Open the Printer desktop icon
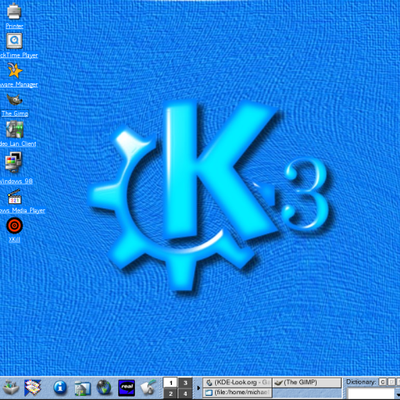The image size is (400, 400). 14,11
